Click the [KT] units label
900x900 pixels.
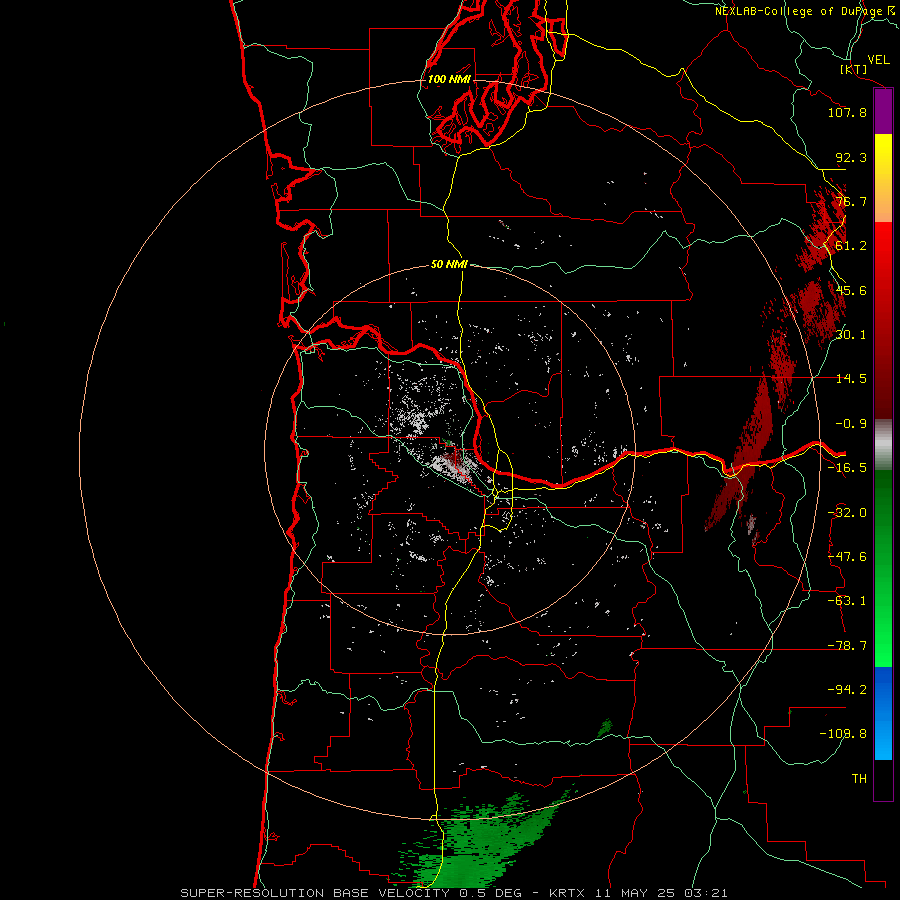tap(854, 69)
